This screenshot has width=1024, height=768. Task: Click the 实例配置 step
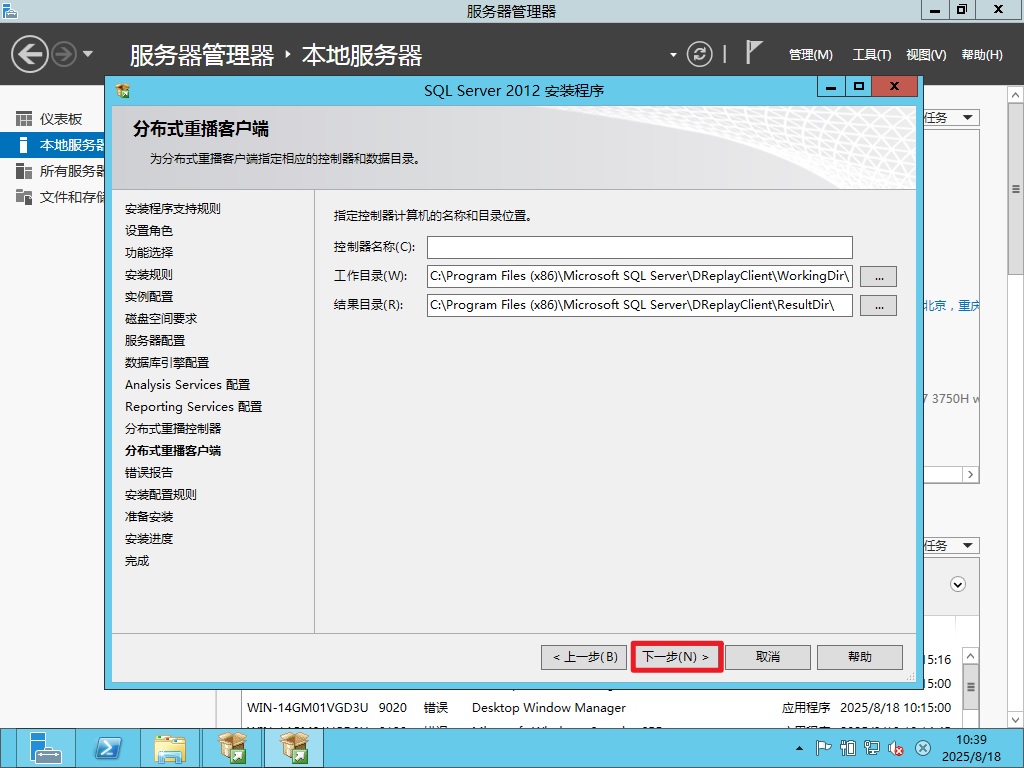point(149,296)
